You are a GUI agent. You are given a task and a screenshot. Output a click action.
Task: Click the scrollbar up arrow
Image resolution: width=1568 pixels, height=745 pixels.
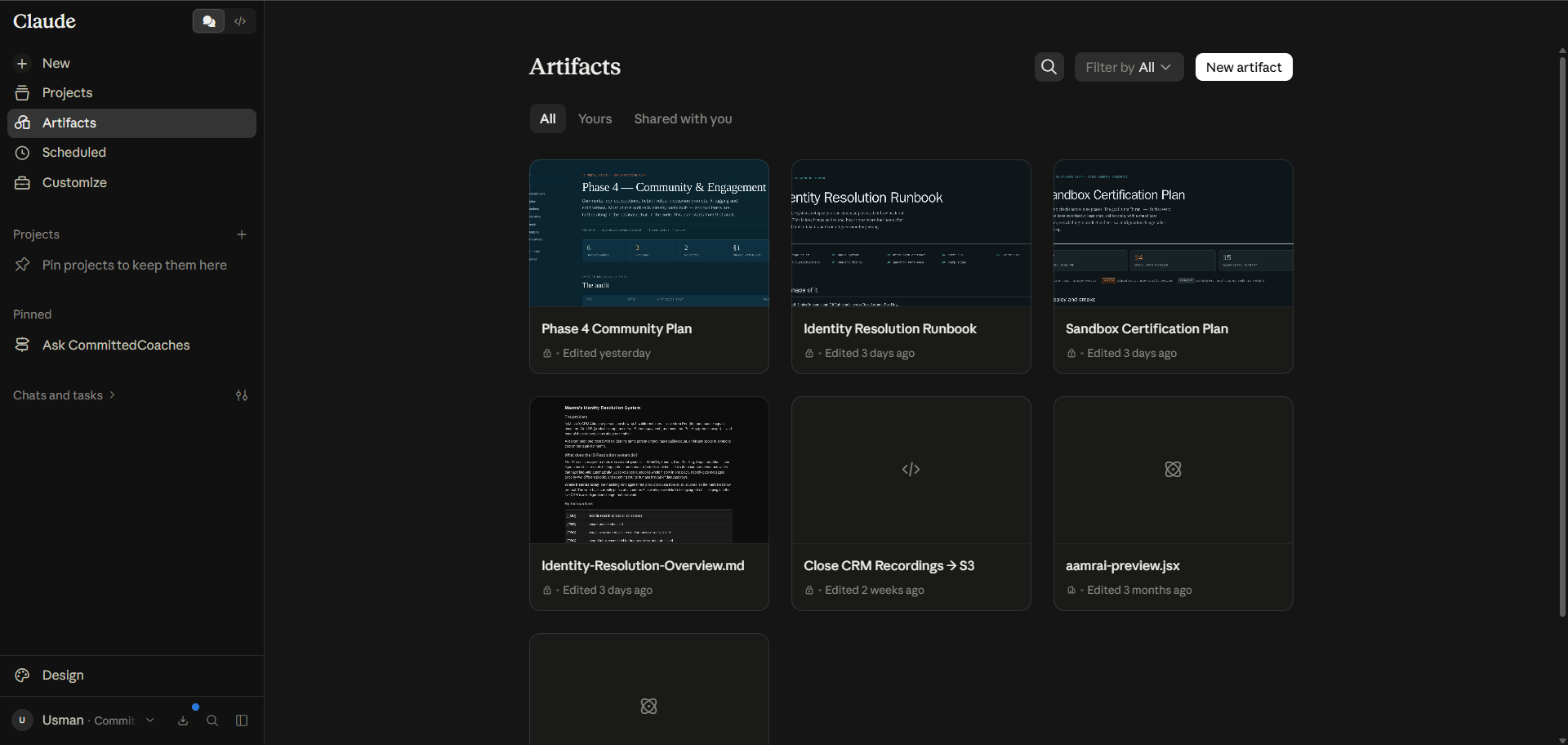pos(1562,50)
